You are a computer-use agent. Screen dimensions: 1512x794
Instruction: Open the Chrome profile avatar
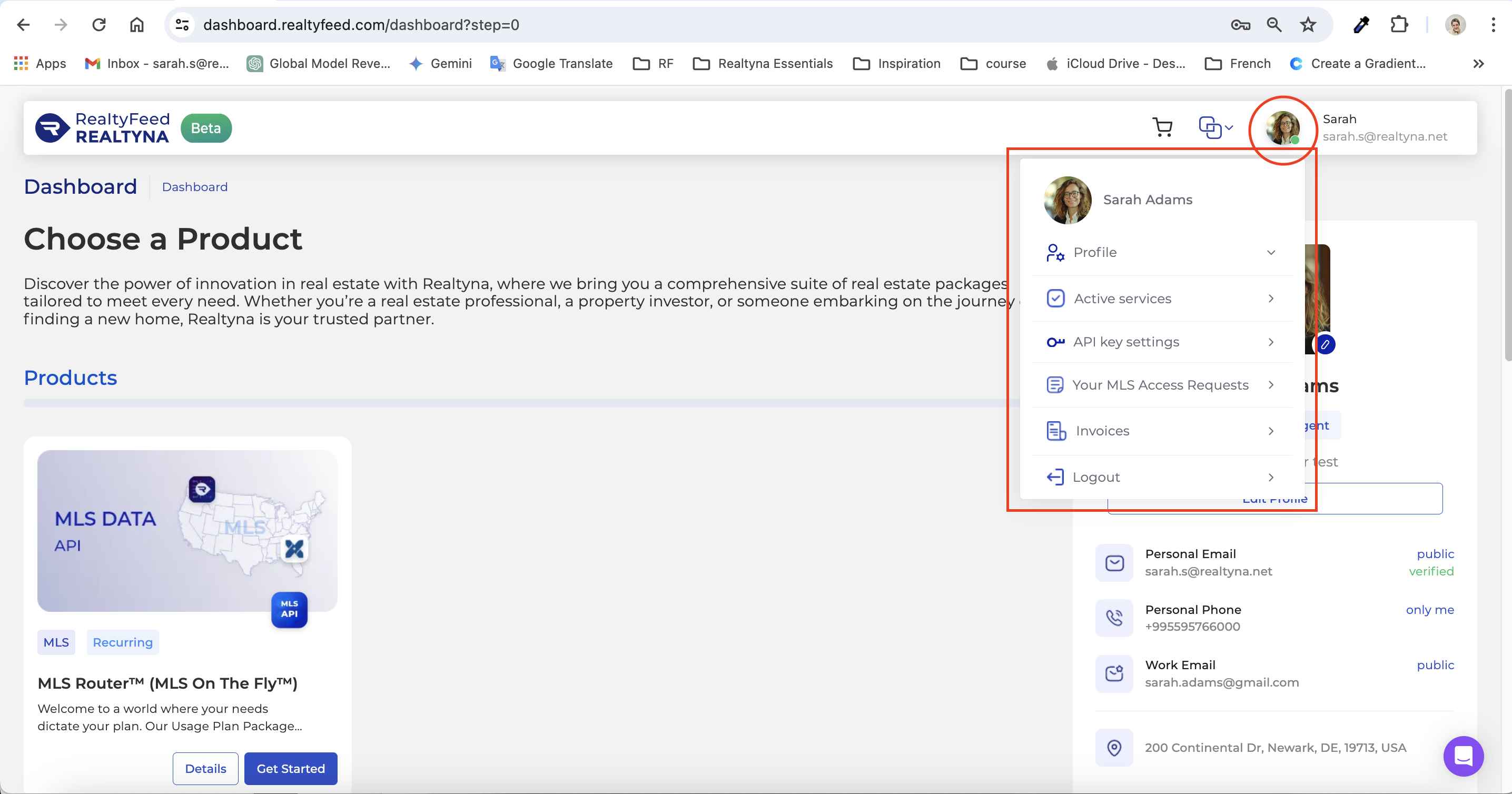click(1455, 25)
